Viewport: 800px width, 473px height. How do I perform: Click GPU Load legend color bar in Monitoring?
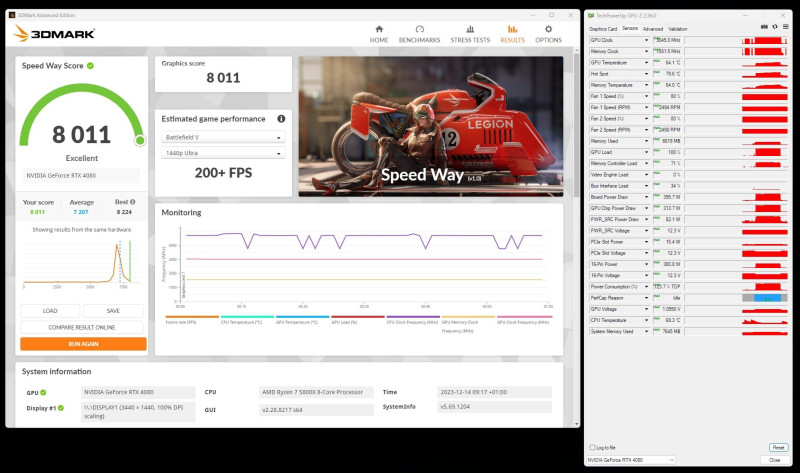point(358,317)
